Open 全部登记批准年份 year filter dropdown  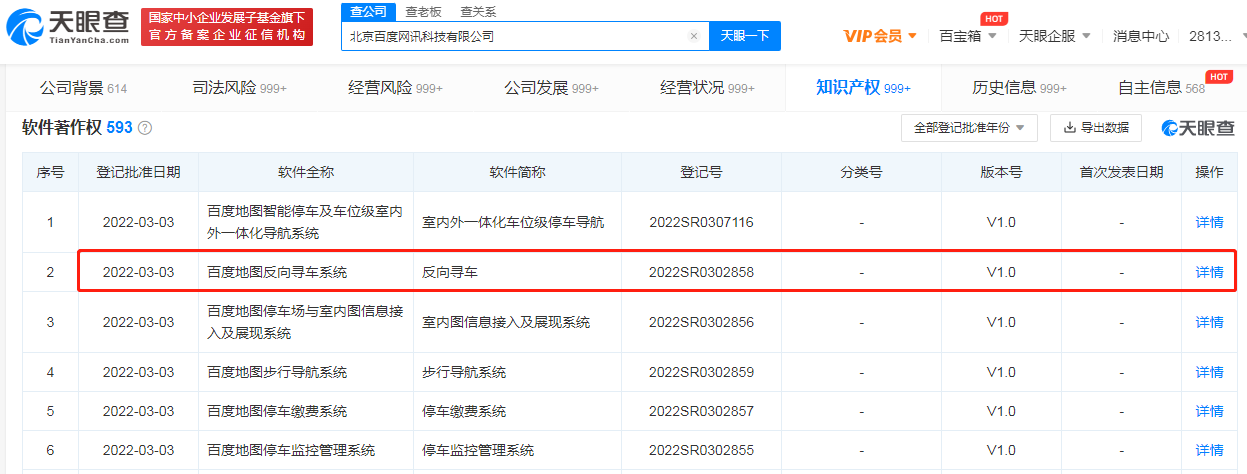click(x=969, y=128)
